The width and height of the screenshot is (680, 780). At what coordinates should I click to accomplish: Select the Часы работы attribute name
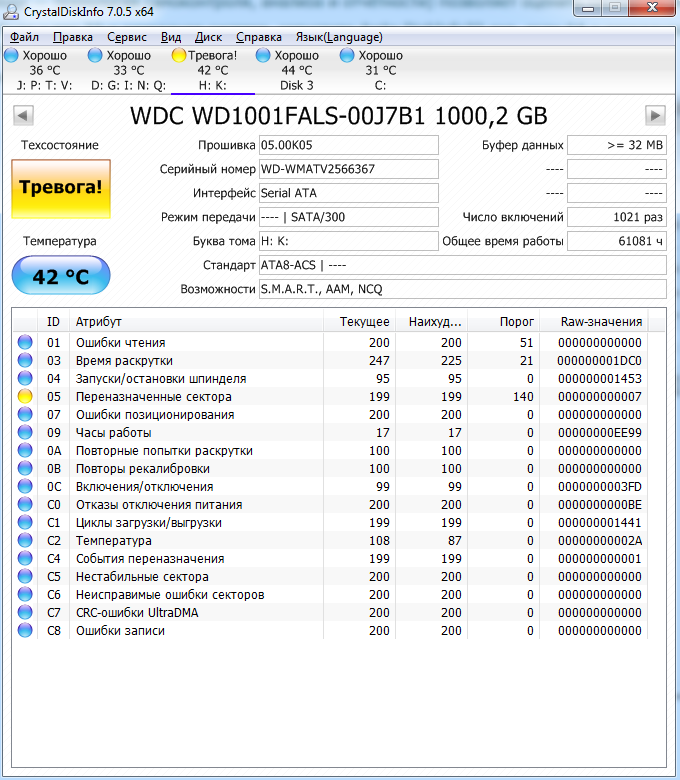[113, 433]
